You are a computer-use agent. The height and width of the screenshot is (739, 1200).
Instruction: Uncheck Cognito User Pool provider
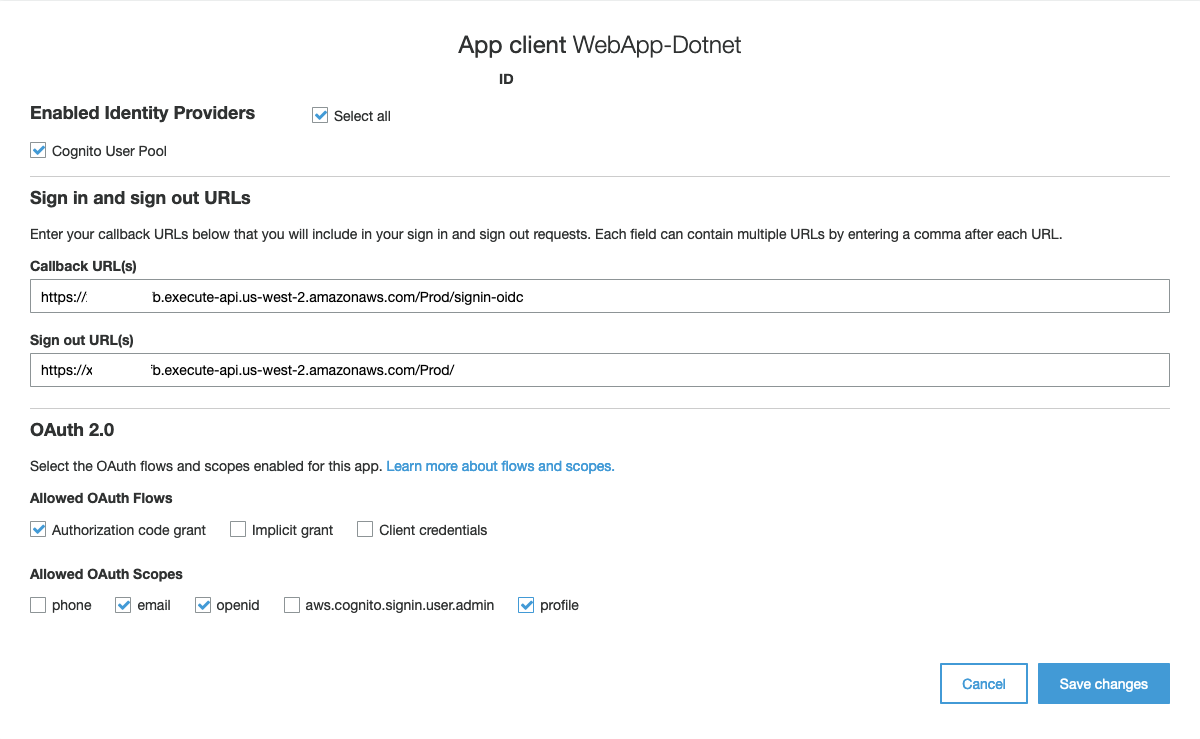coord(38,151)
